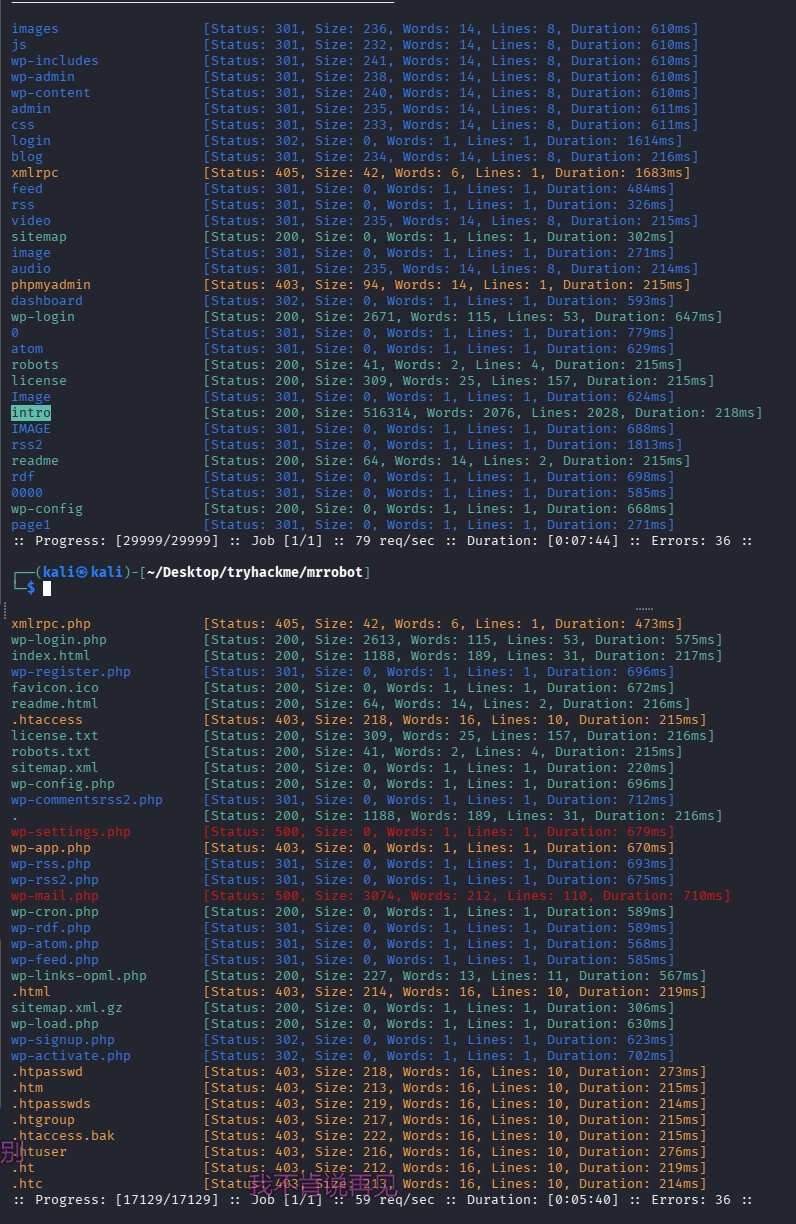Select the "wp-links-opml.php" result

click(x=79, y=976)
